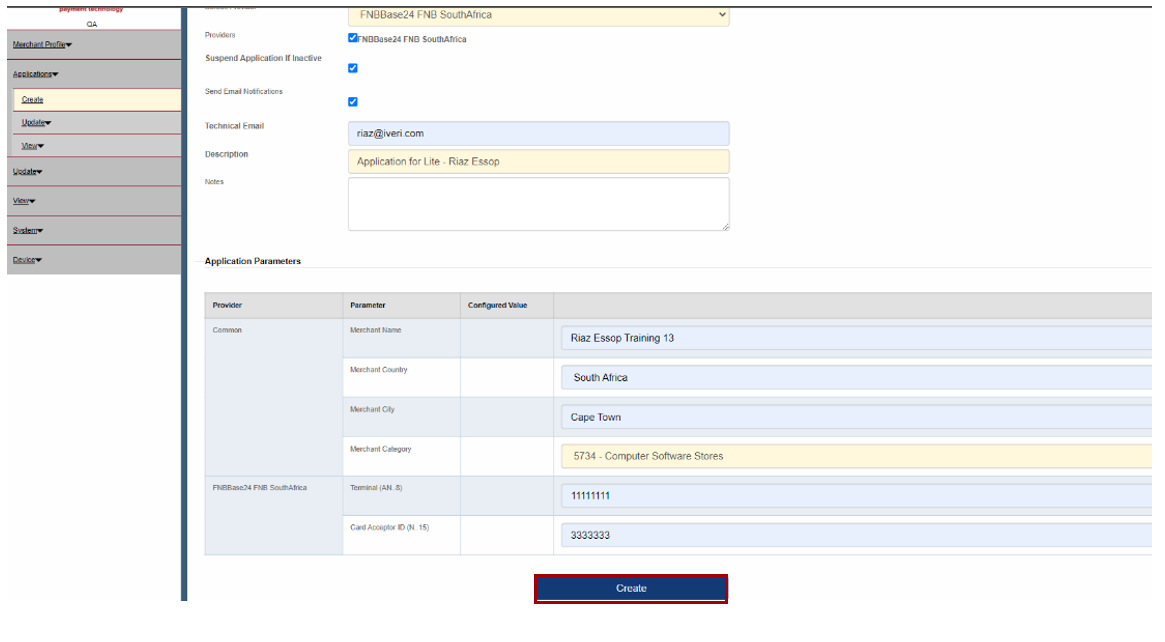Collapse the Applications sidebar menu
The image size is (1165, 642).
click(35, 74)
